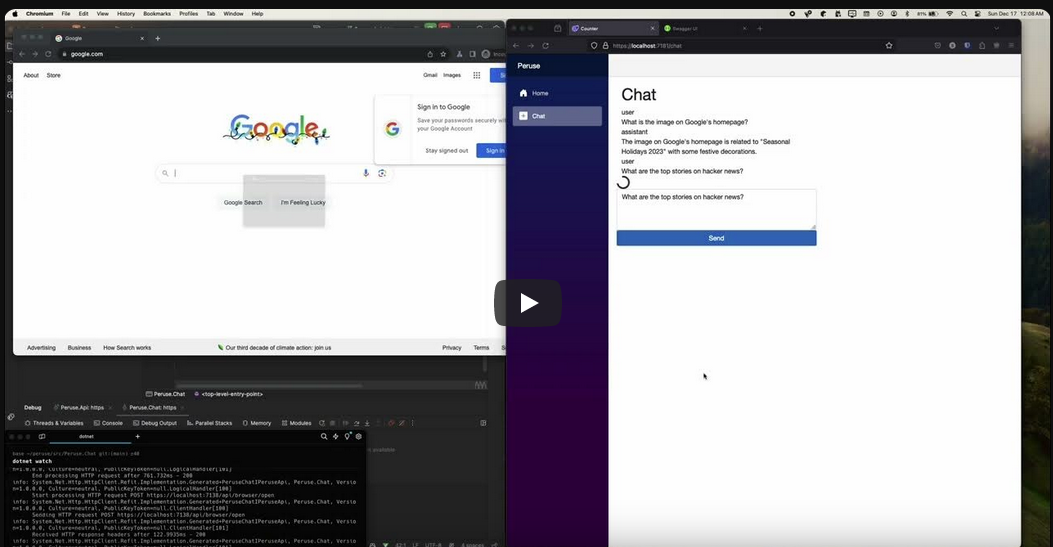Open the About link on Google
Screen dimensions: 1053x547
click(x=31, y=75)
